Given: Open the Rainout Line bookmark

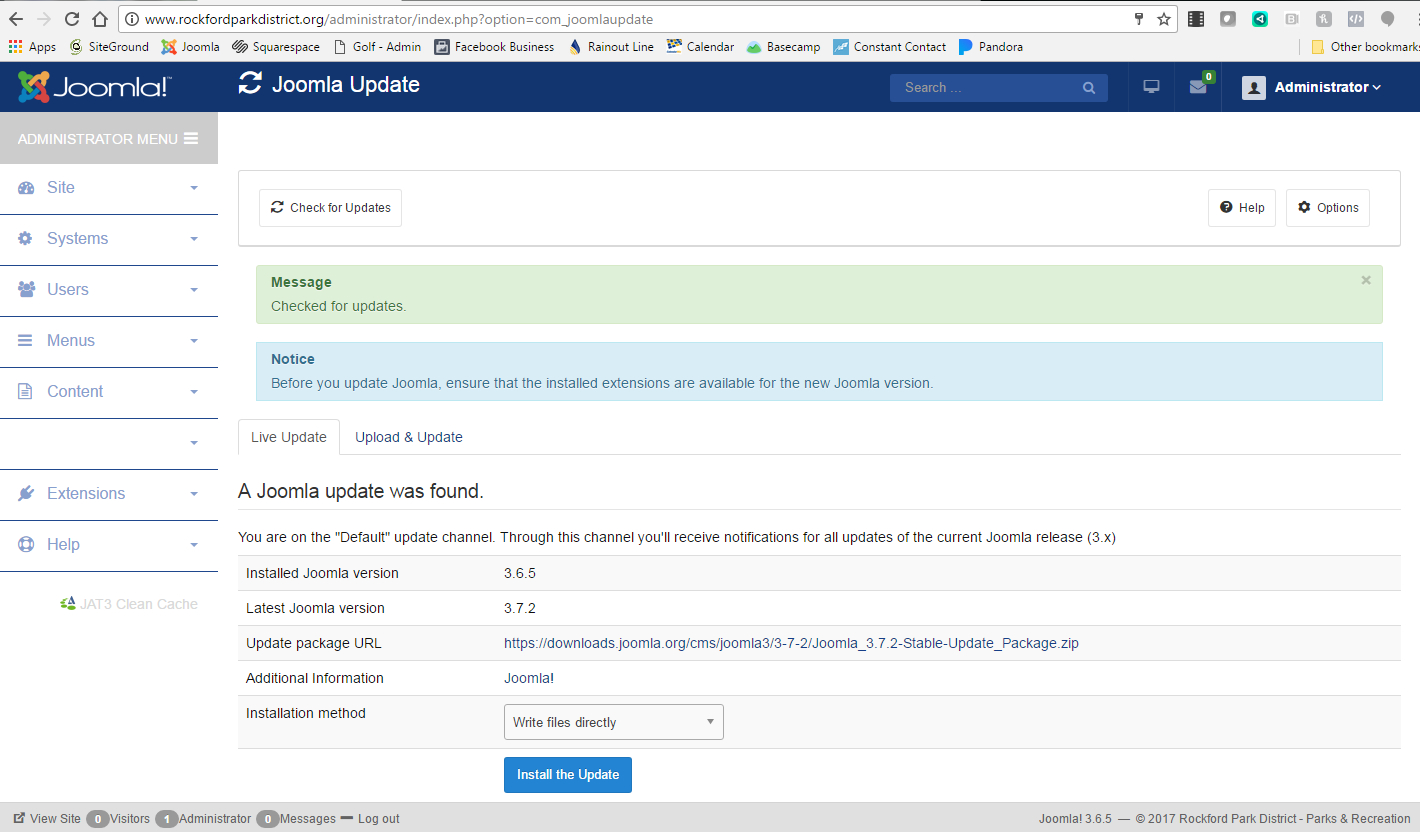Looking at the screenshot, I should point(611,47).
